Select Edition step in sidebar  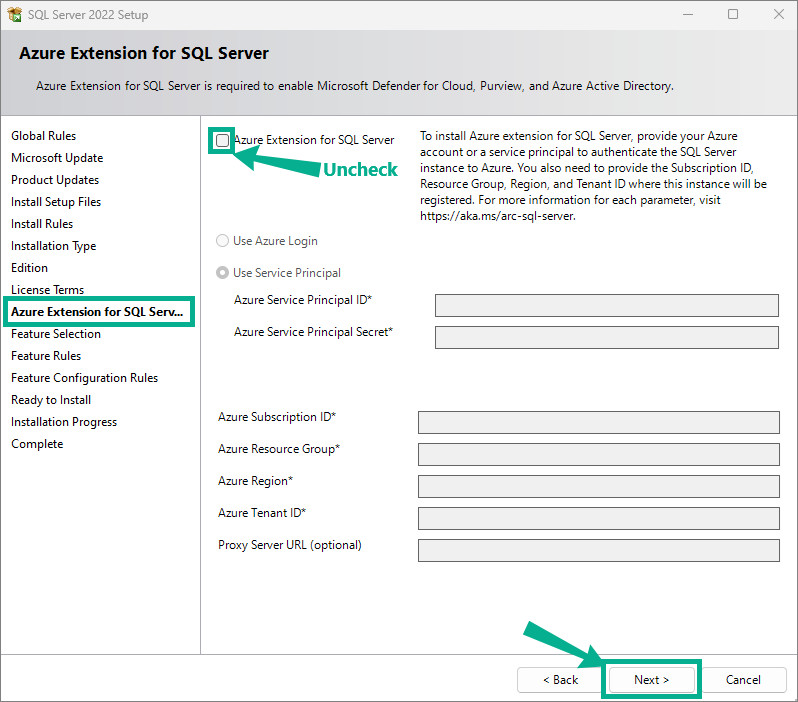click(x=30, y=268)
